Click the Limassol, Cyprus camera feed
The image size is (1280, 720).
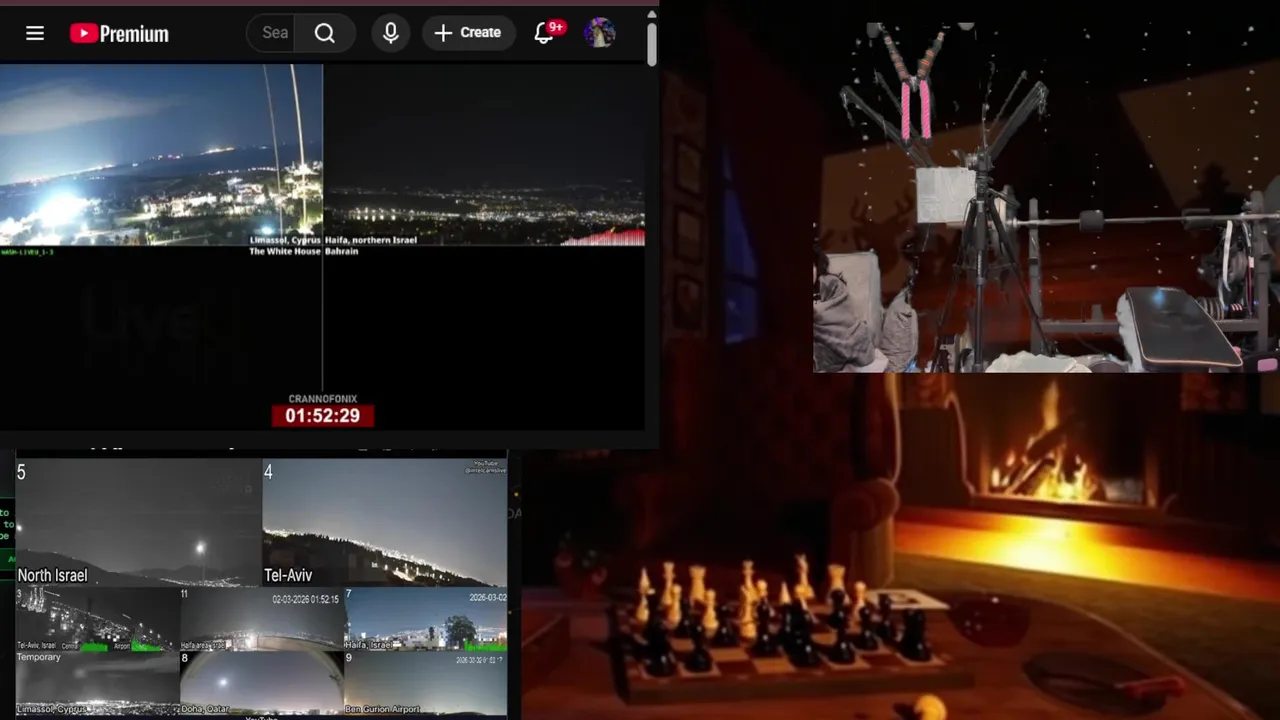(x=161, y=155)
